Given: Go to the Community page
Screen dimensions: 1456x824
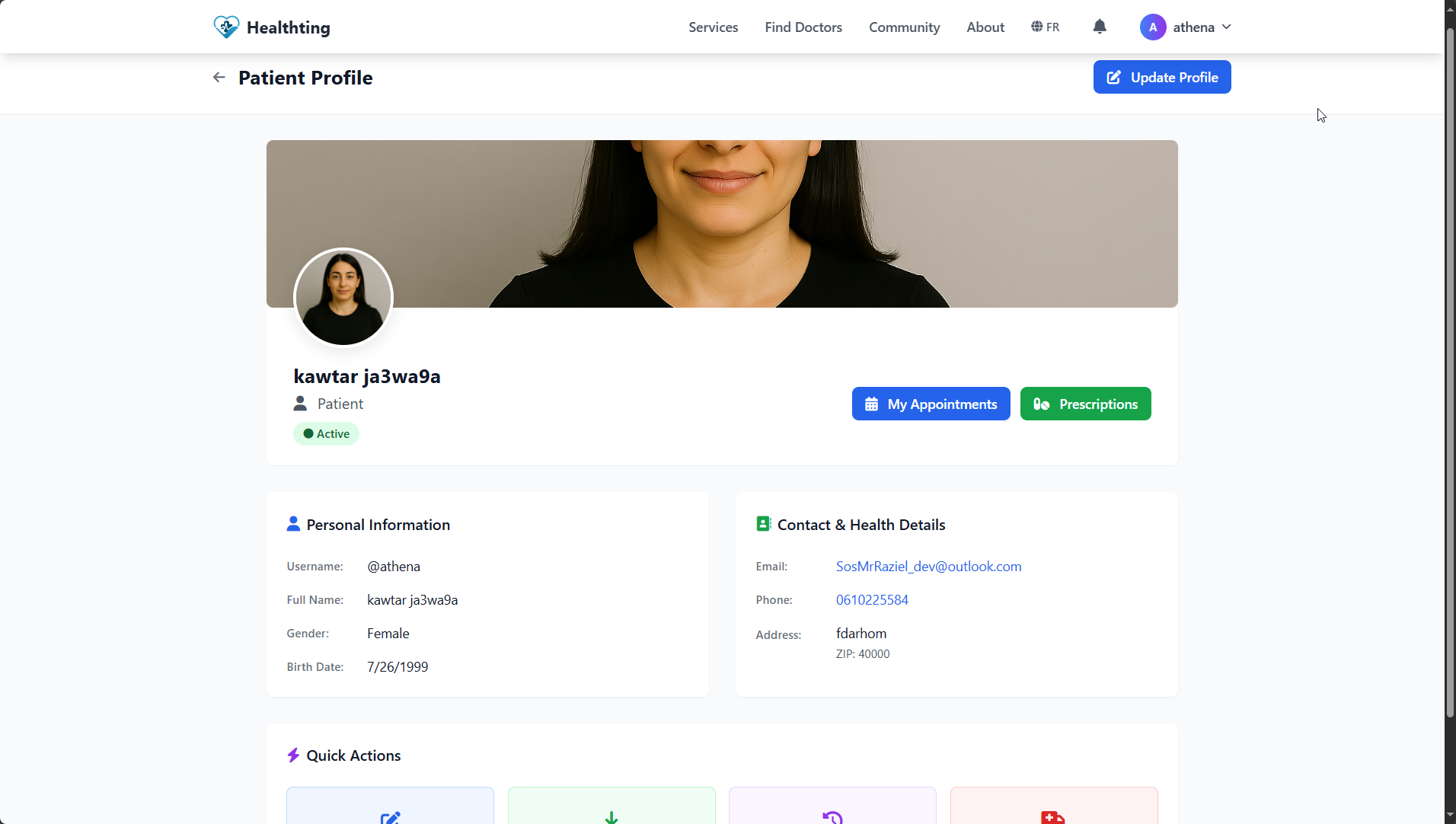Looking at the screenshot, I should (x=904, y=27).
